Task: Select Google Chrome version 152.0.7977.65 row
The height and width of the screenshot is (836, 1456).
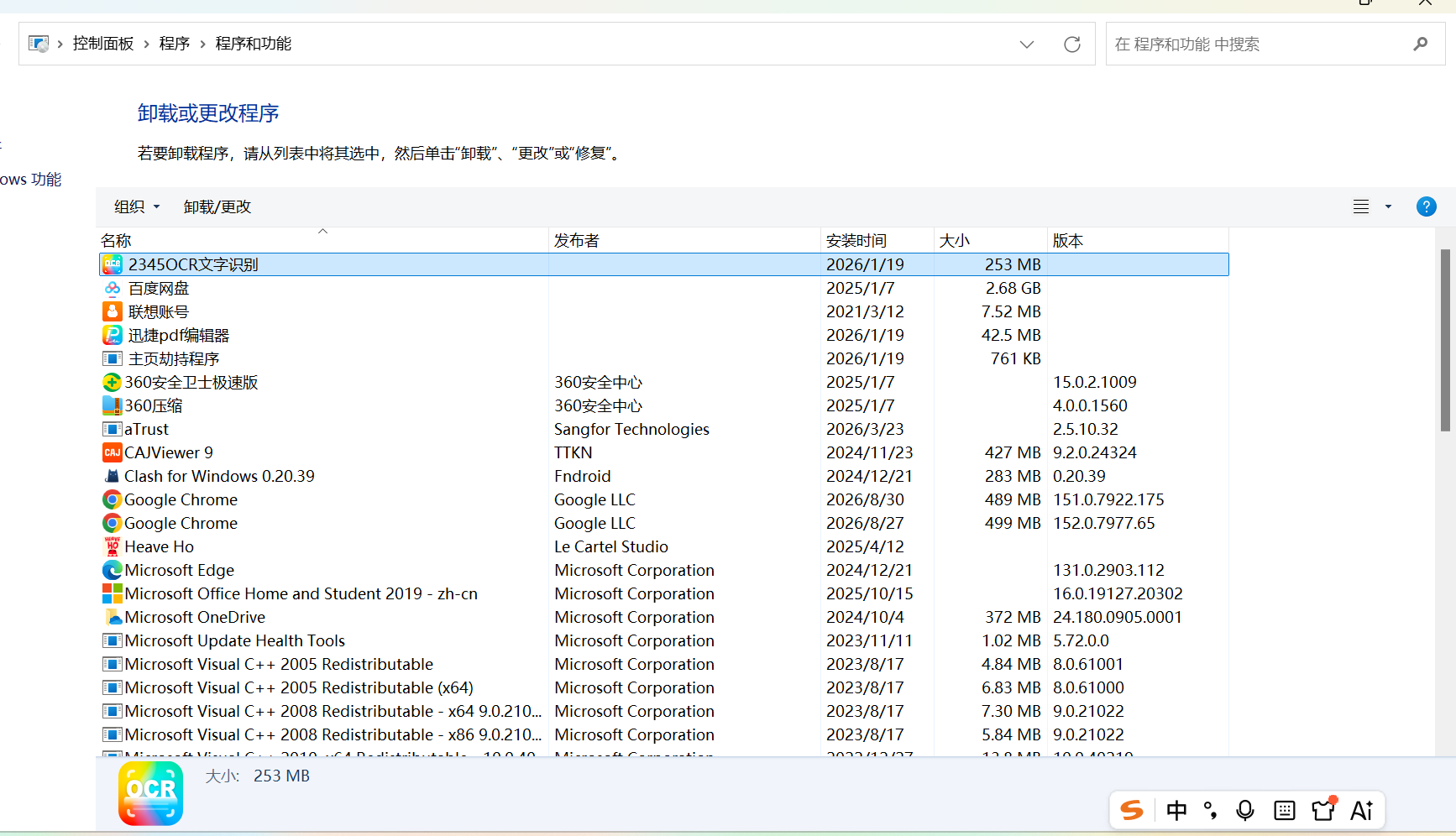Action: (663, 523)
